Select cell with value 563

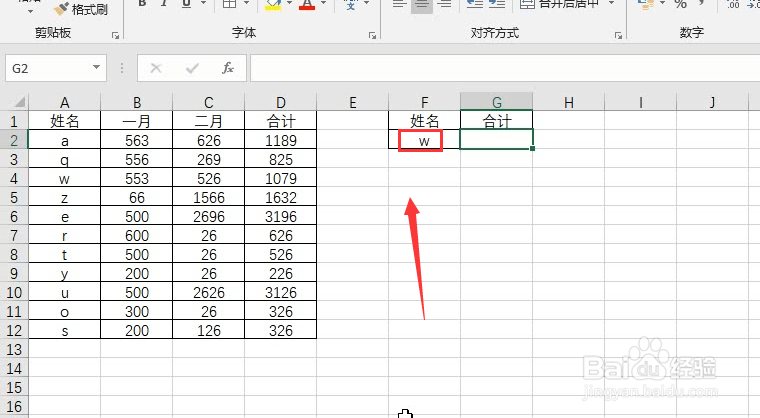tap(137, 141)
